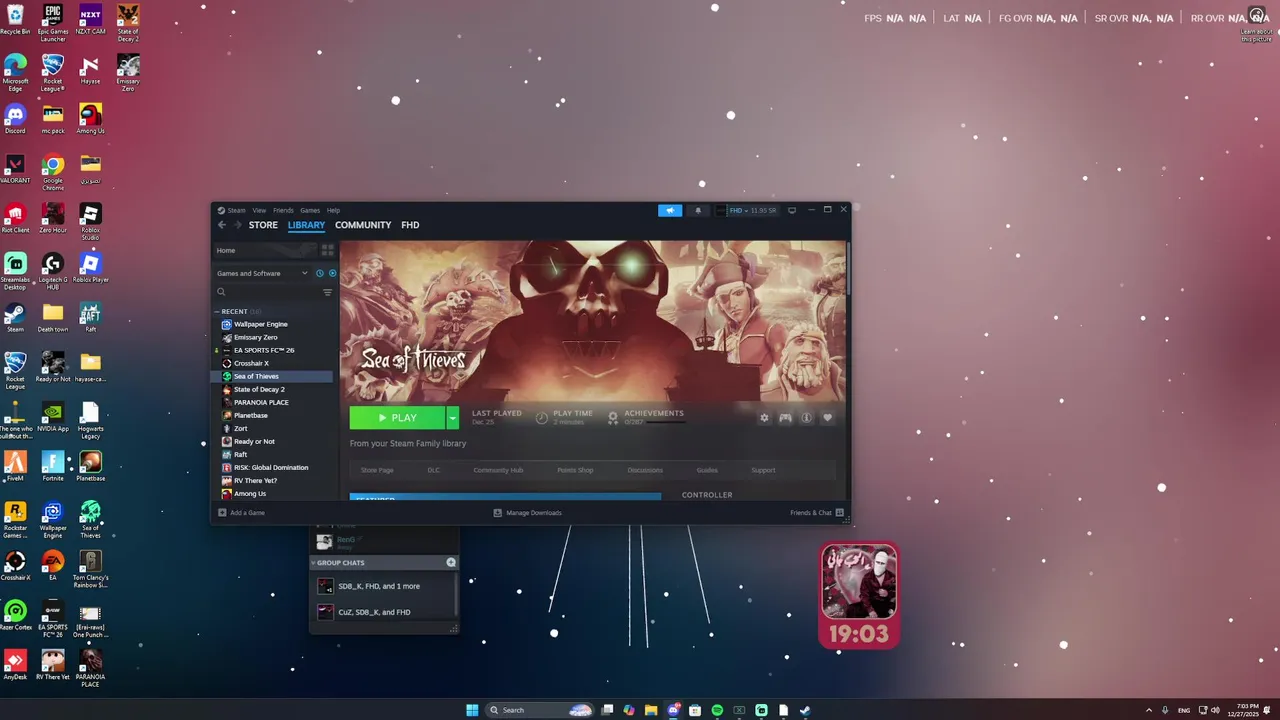The height and width of the screenshot is (720, 1280).
Task: Open Manage Downloads
Action: click(527, 513)
